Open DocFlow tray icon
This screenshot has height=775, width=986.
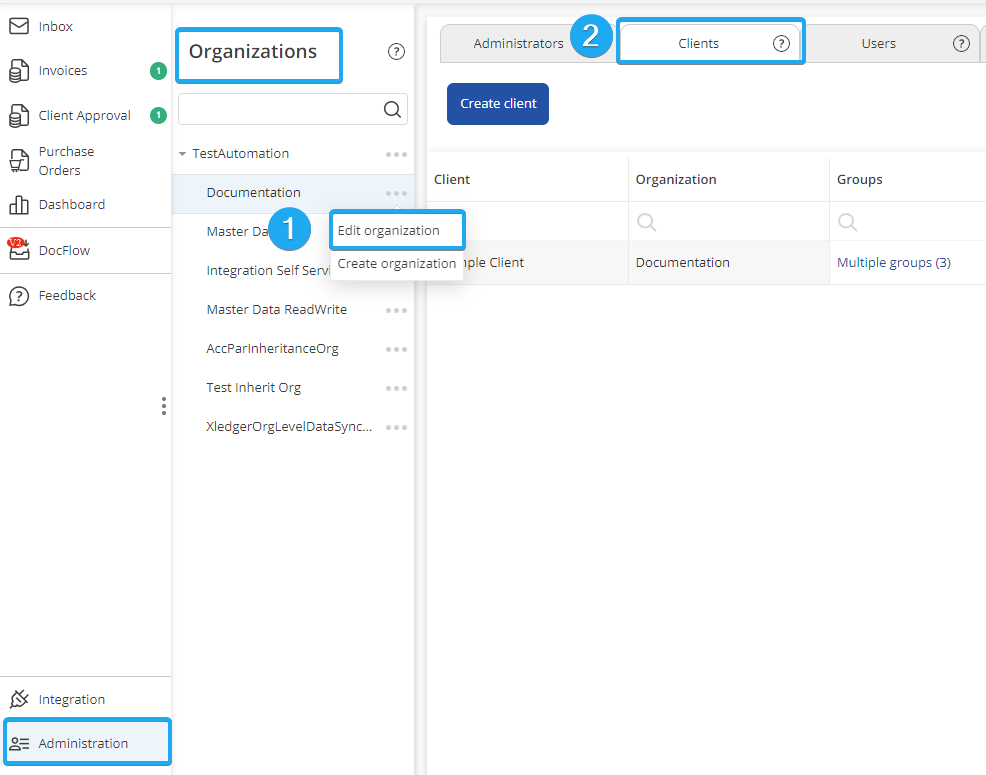point(19,250)
